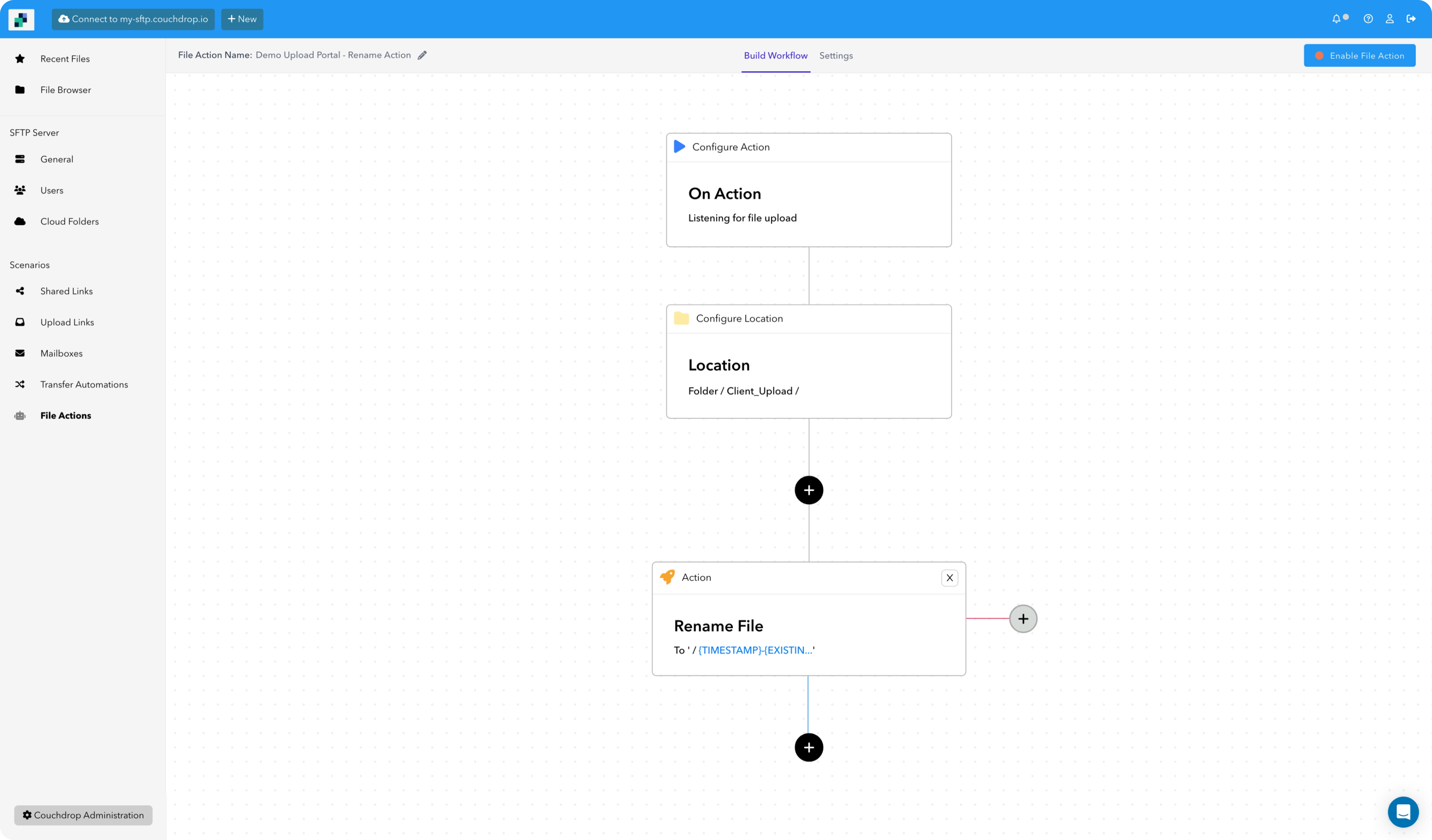Click the Cloud Folders sidebar icon

[20, 221]
